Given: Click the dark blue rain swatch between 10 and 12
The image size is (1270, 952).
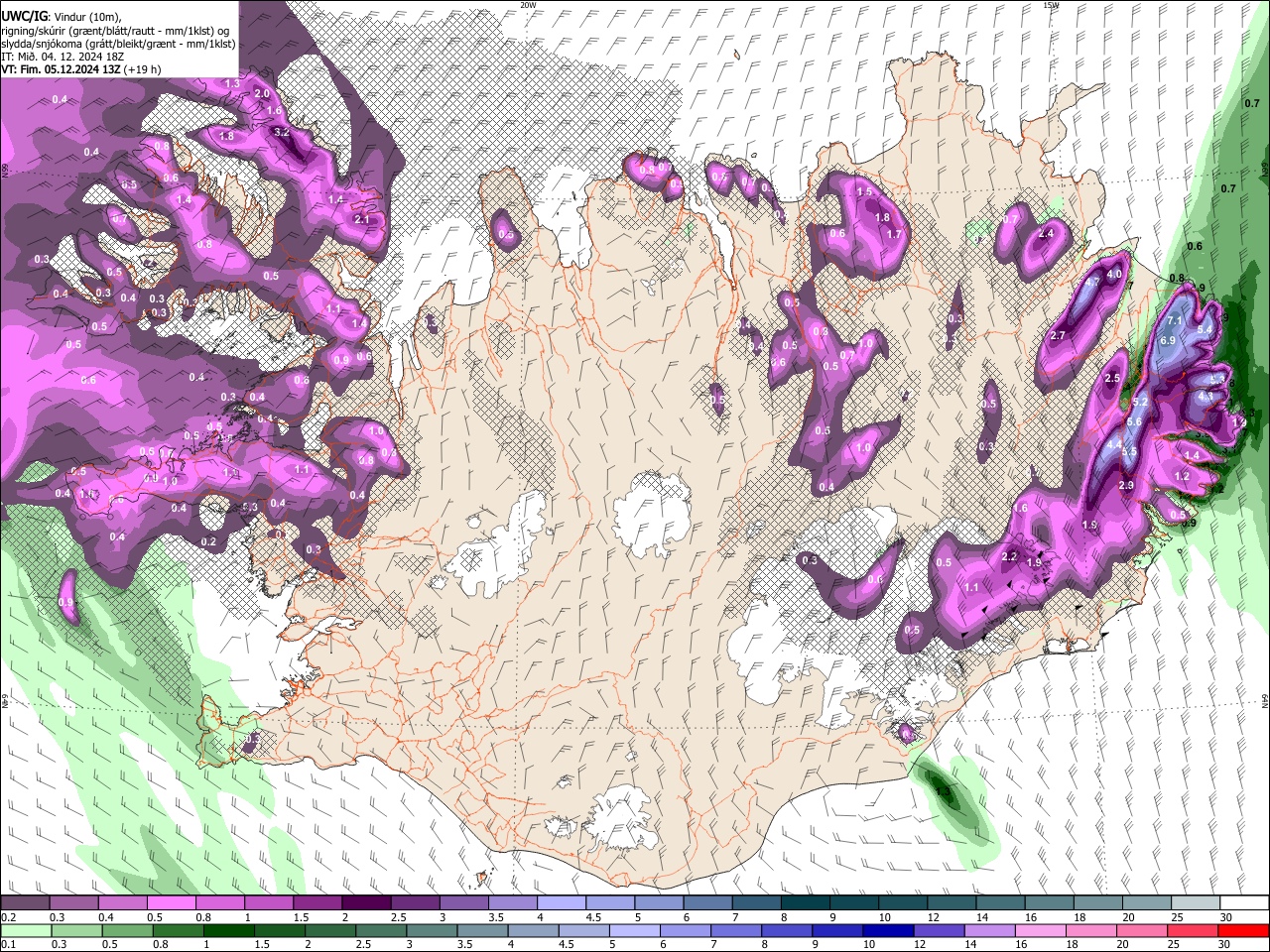Looking at the screenshot, I should [888, 930].
